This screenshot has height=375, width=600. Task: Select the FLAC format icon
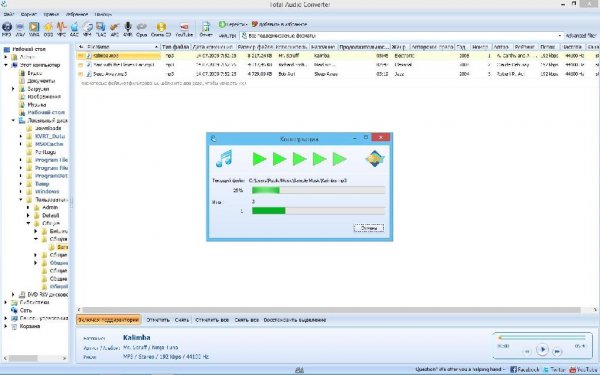pyautogui.click(x=101, y=27)
